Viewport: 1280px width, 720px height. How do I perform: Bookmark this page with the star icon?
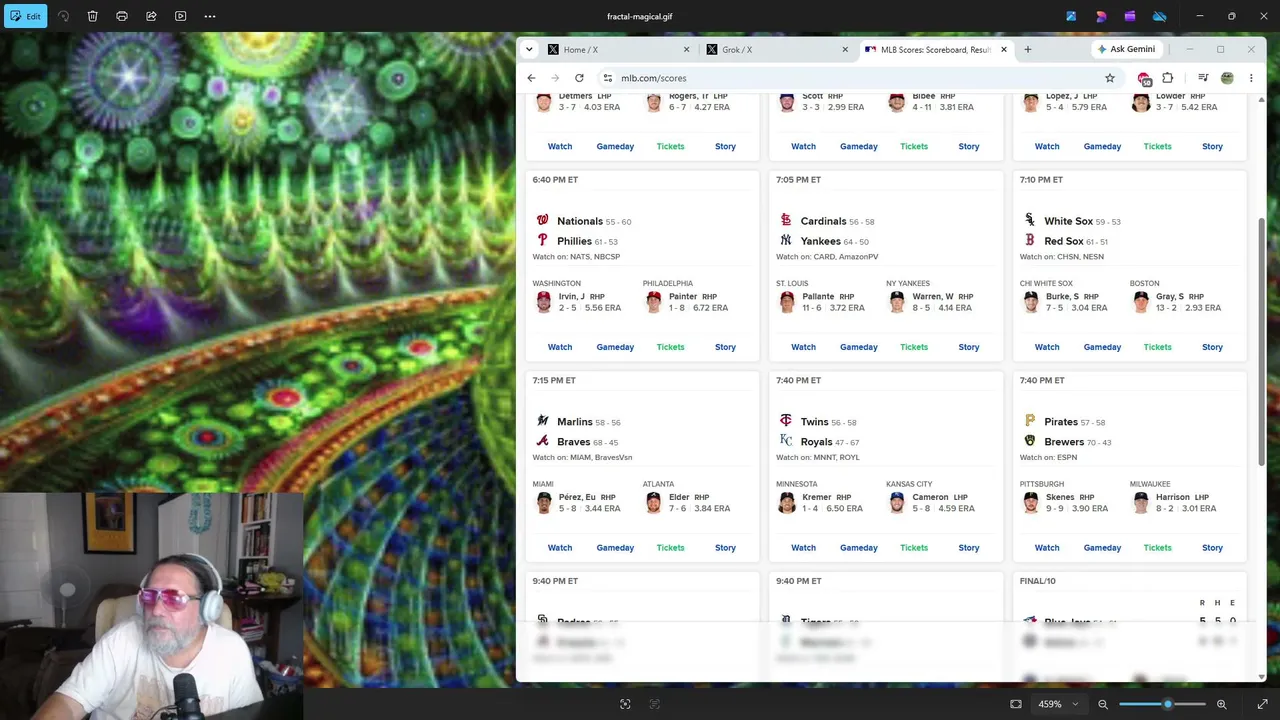1110,78
